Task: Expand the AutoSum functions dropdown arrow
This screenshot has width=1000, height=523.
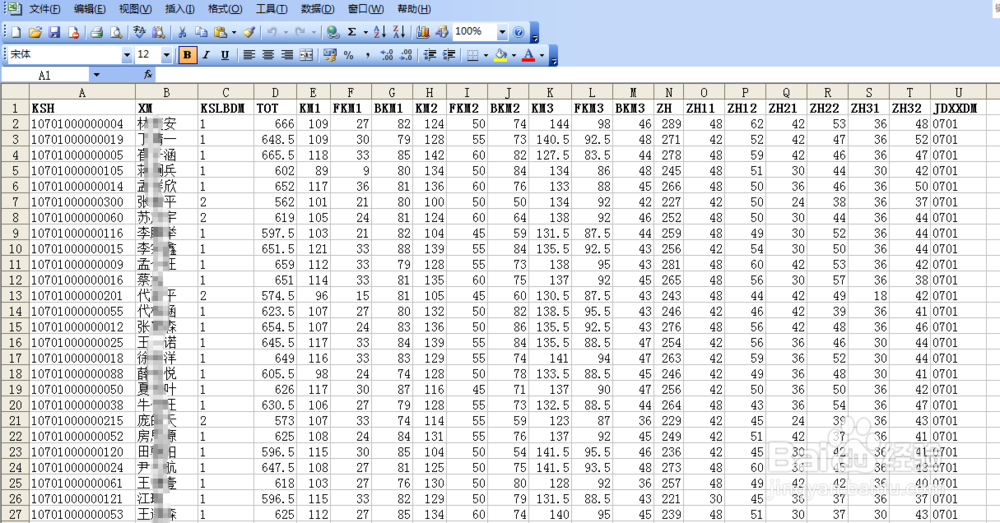Action: [365, 32]
